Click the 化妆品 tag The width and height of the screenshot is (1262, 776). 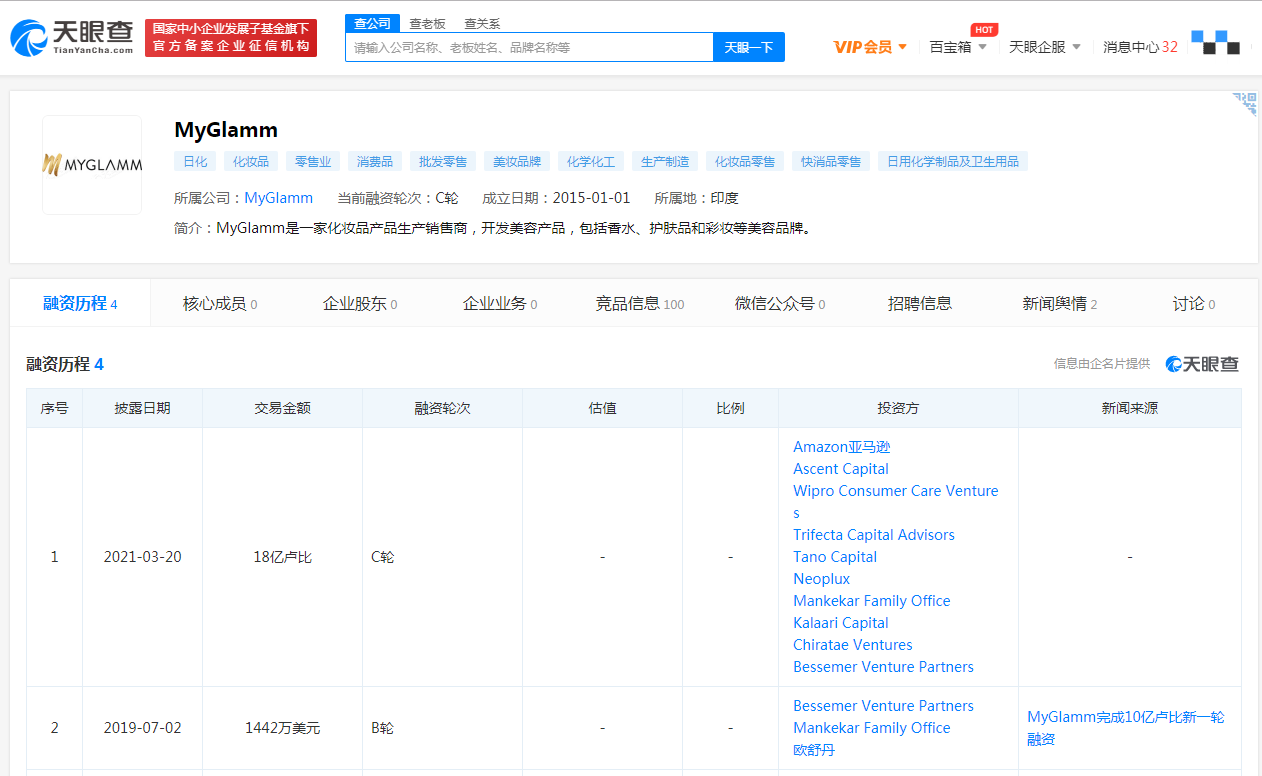[x=251, y=161]
